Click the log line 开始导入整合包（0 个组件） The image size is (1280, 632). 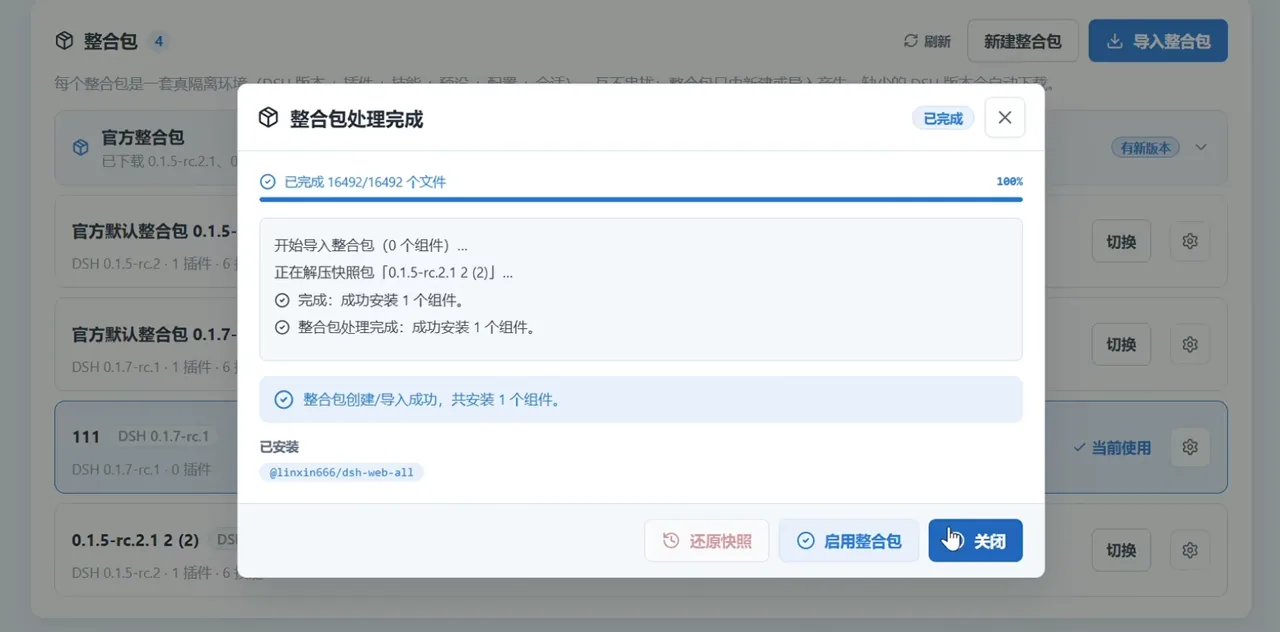[371, 245]
